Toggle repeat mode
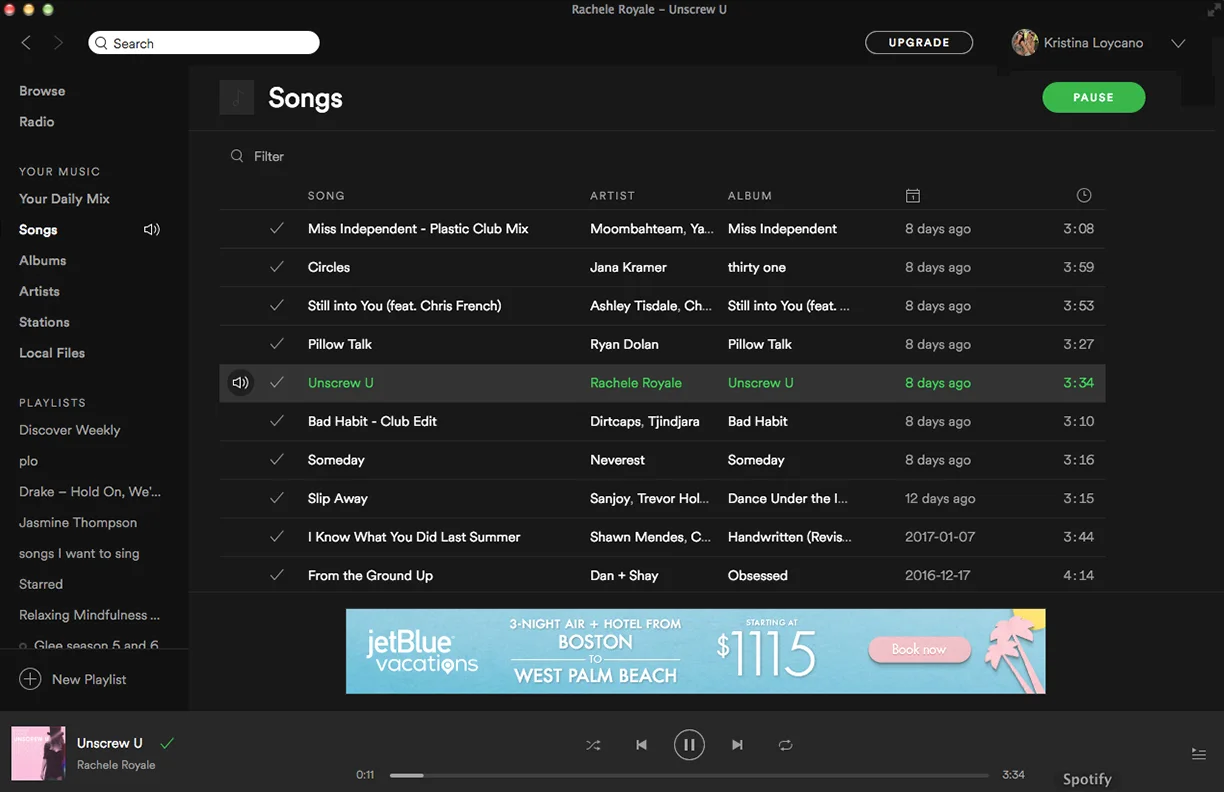 [x=785, y=745]
